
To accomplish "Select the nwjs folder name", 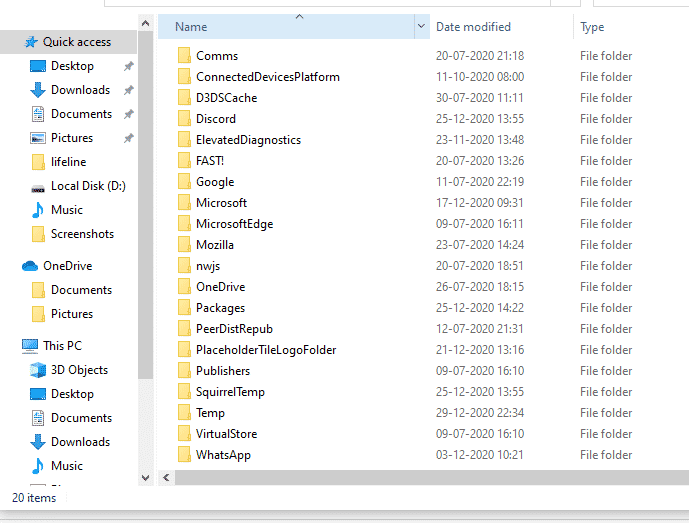I will (208, 266).
